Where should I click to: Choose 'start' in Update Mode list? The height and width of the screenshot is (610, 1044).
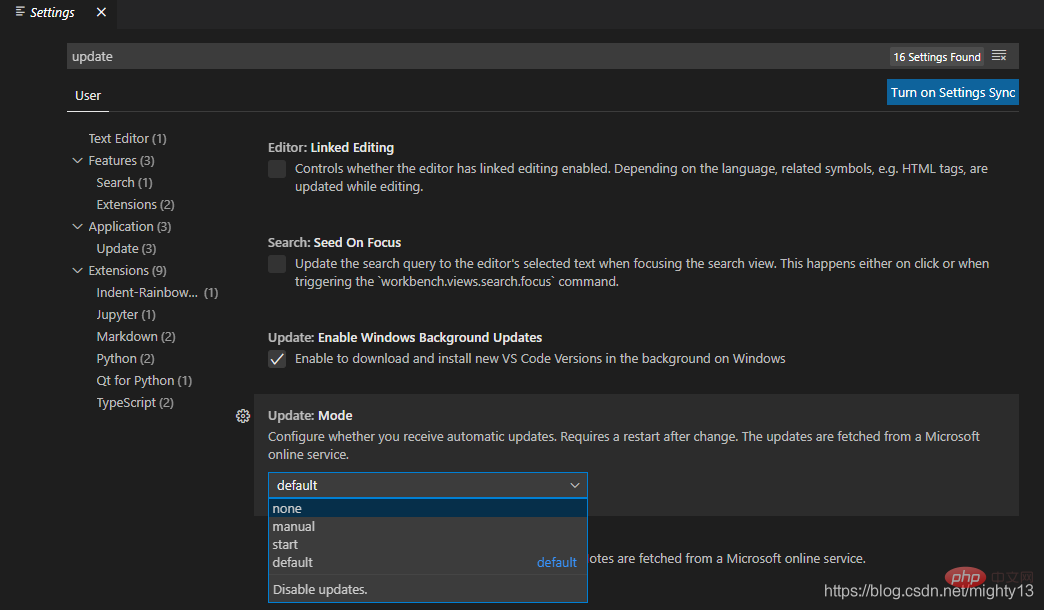pos(427,545)
